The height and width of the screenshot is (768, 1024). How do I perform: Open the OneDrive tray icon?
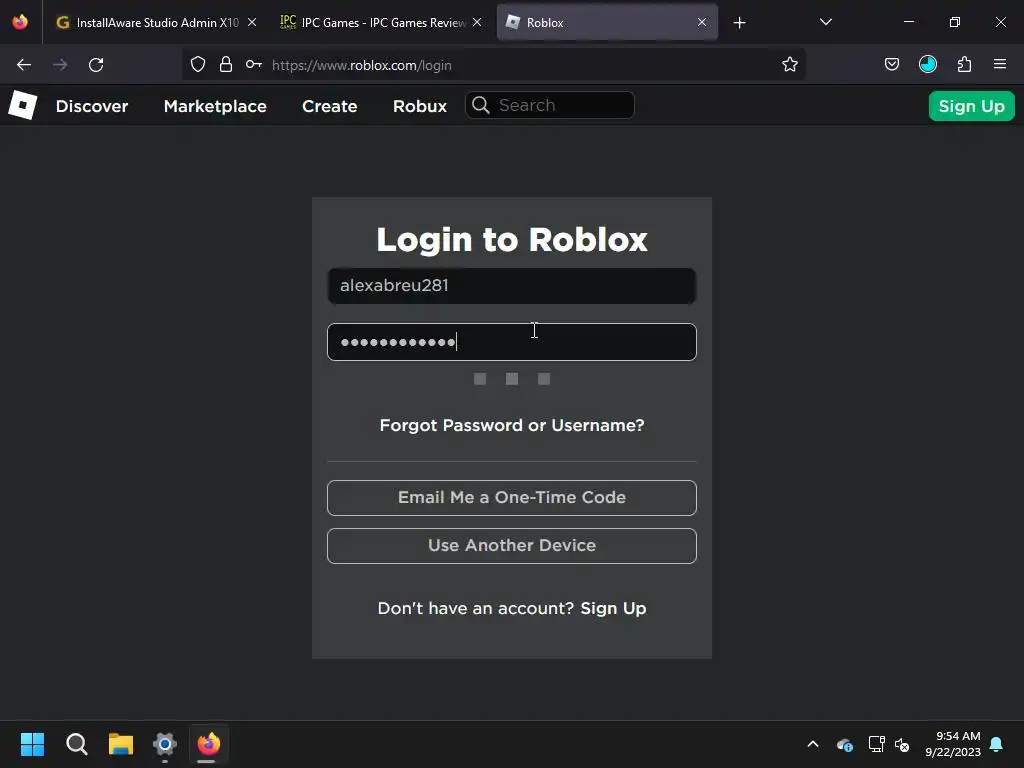point(844,744)
